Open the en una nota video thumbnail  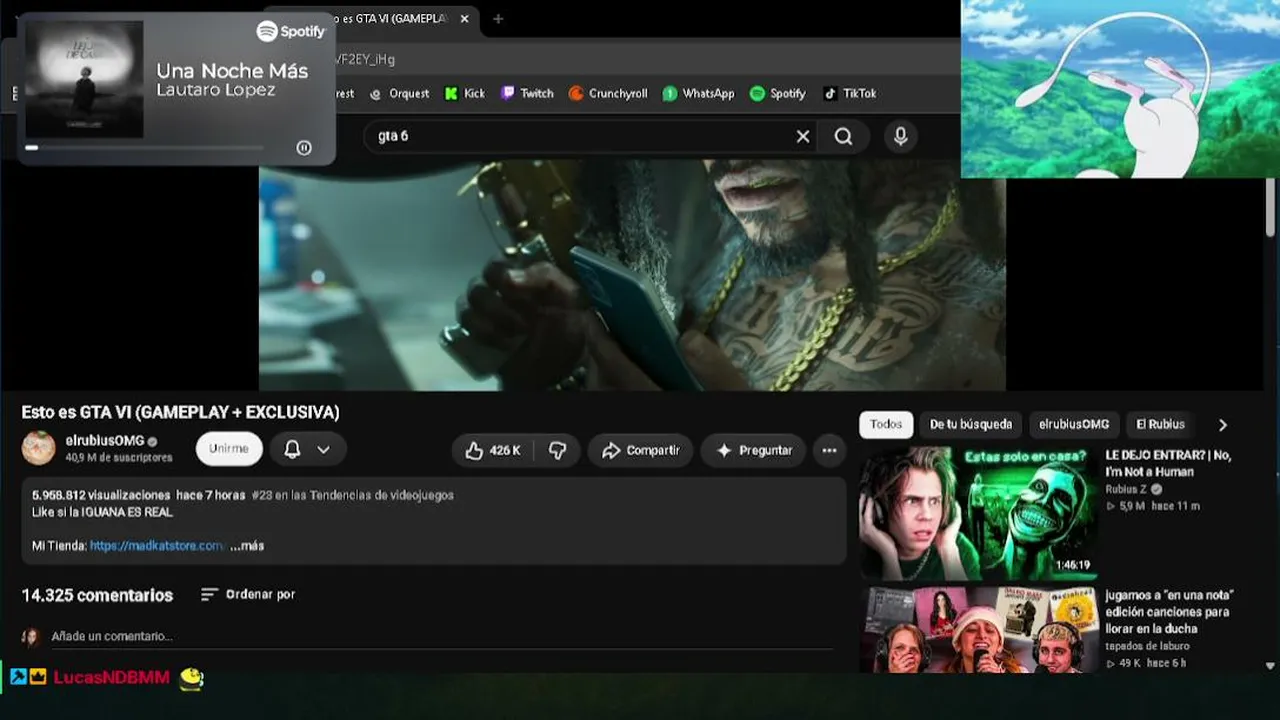[x=978, y=630]
